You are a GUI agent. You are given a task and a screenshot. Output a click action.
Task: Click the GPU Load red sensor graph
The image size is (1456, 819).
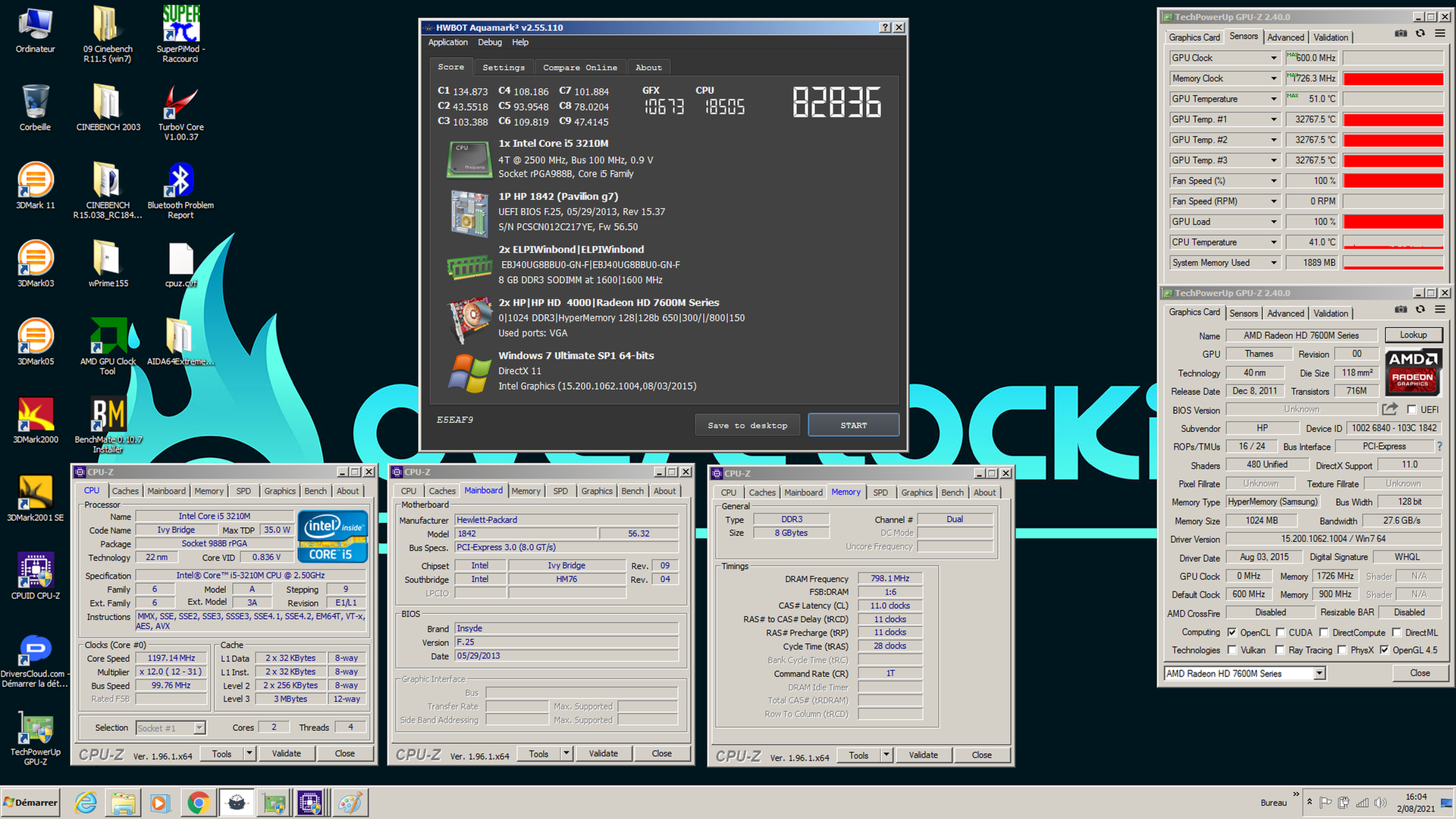(x=1392, y=221)
